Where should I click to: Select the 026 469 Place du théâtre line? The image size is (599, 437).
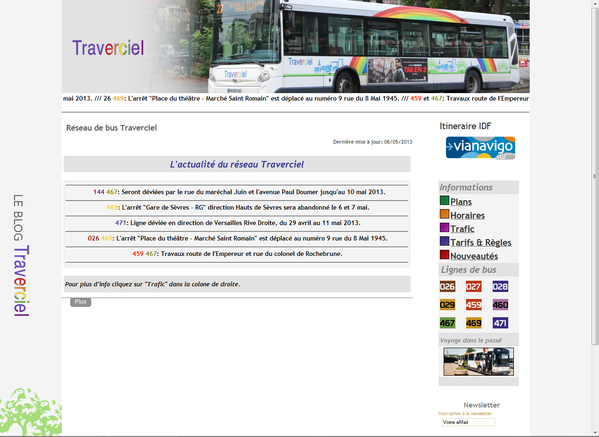237,238
